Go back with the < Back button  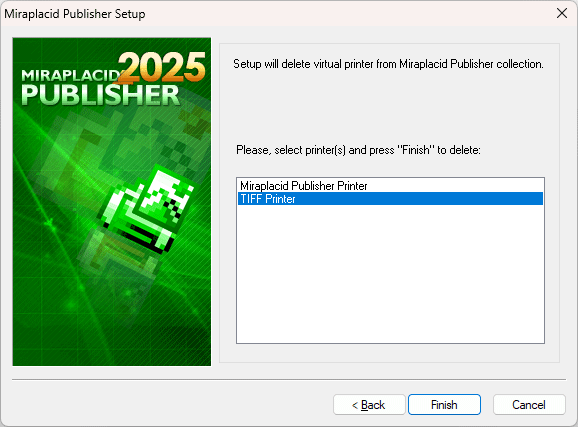point(369,405)
